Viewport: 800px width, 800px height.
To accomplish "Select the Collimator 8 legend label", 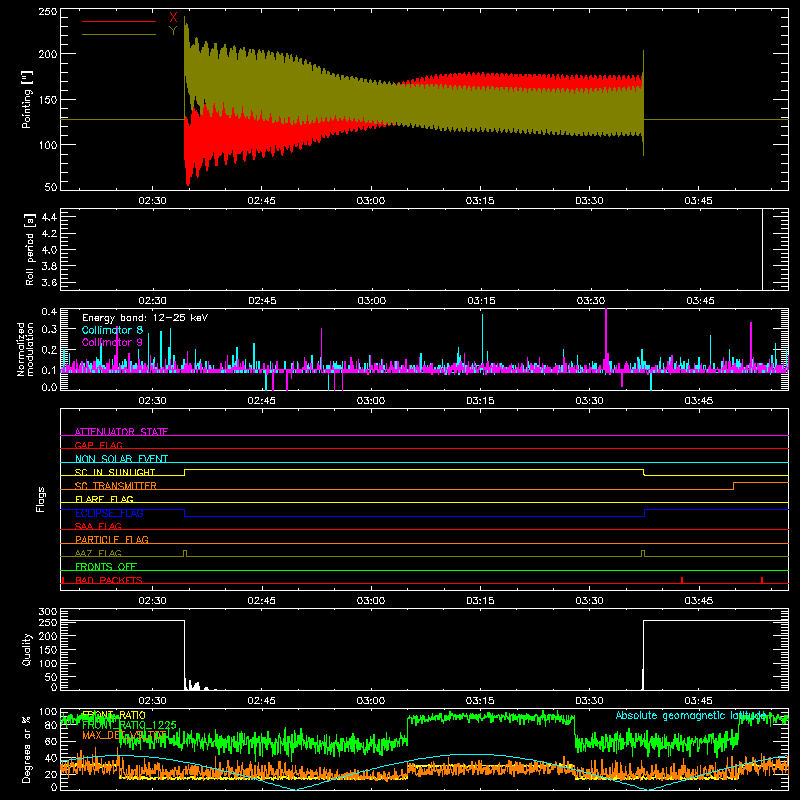I will [112, 330].
